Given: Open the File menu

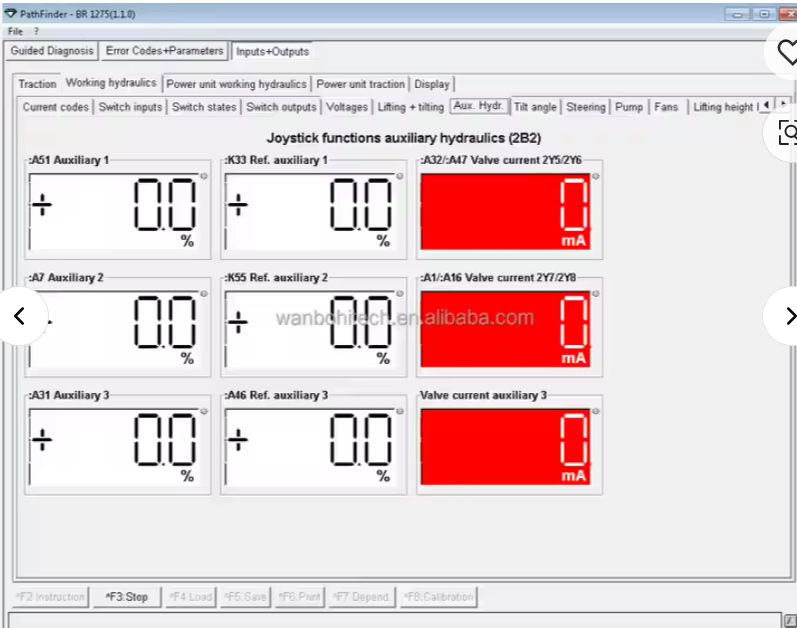Looking at the screenshot, I should coord(15,32).
